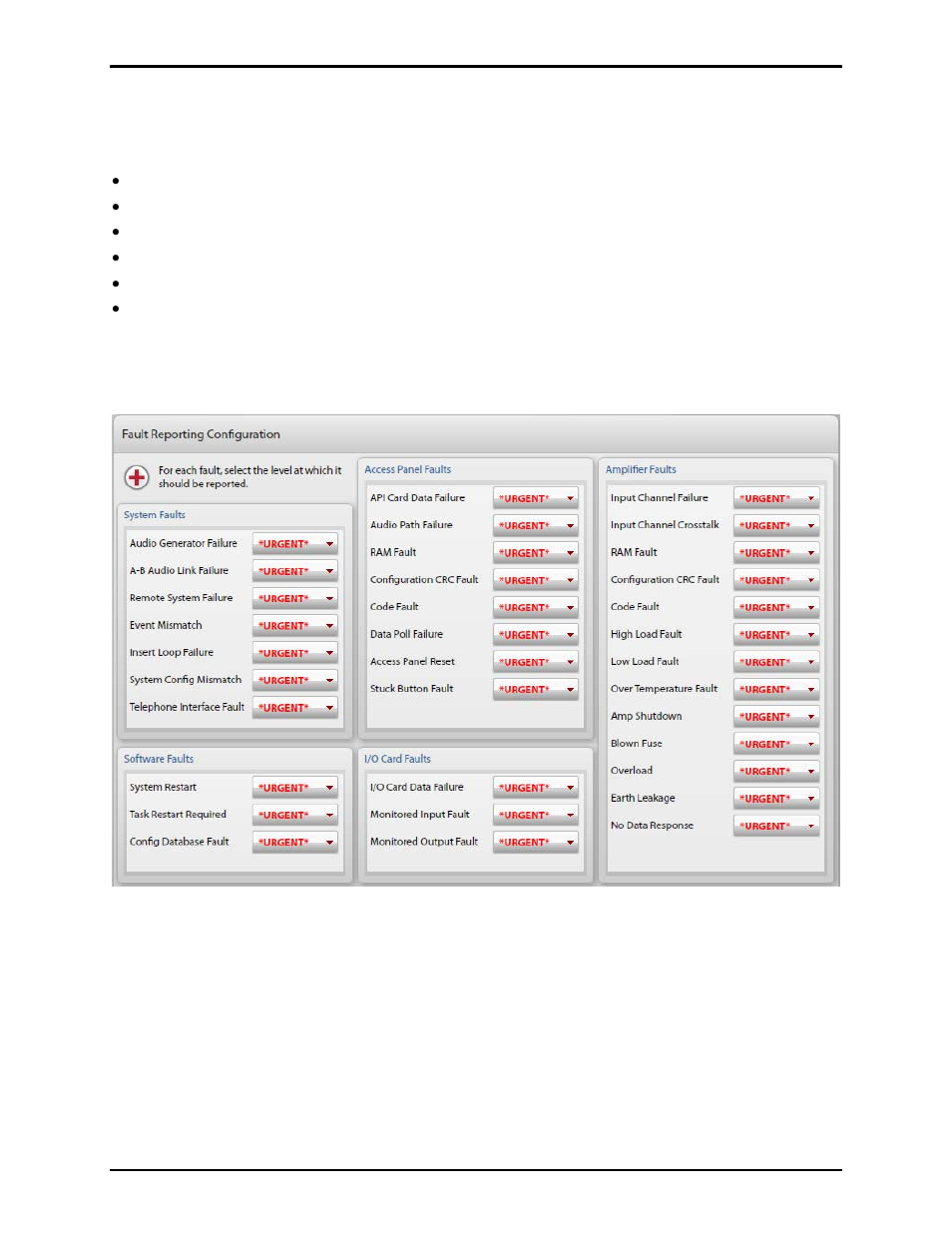This screenshot has width=952, height=1233.
Task: Open Telephone Interface Fault level dropdown
Action: pyautogui.click(x=295, y=708)
